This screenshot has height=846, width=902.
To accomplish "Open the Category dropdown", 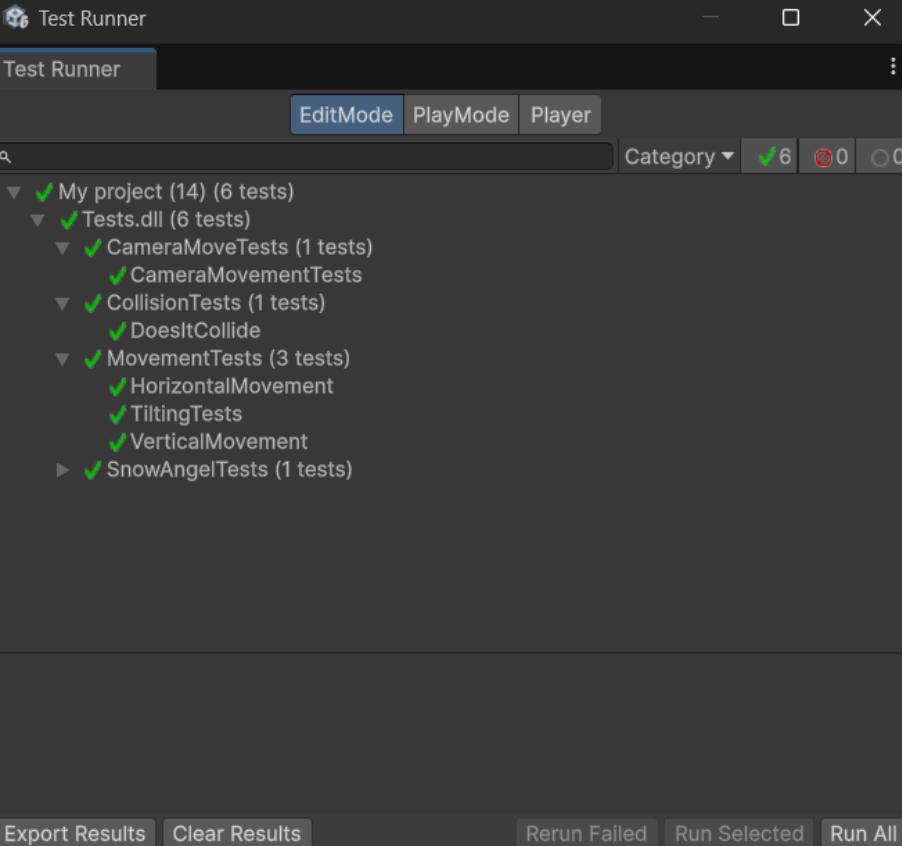I will (x=679, y=157).
